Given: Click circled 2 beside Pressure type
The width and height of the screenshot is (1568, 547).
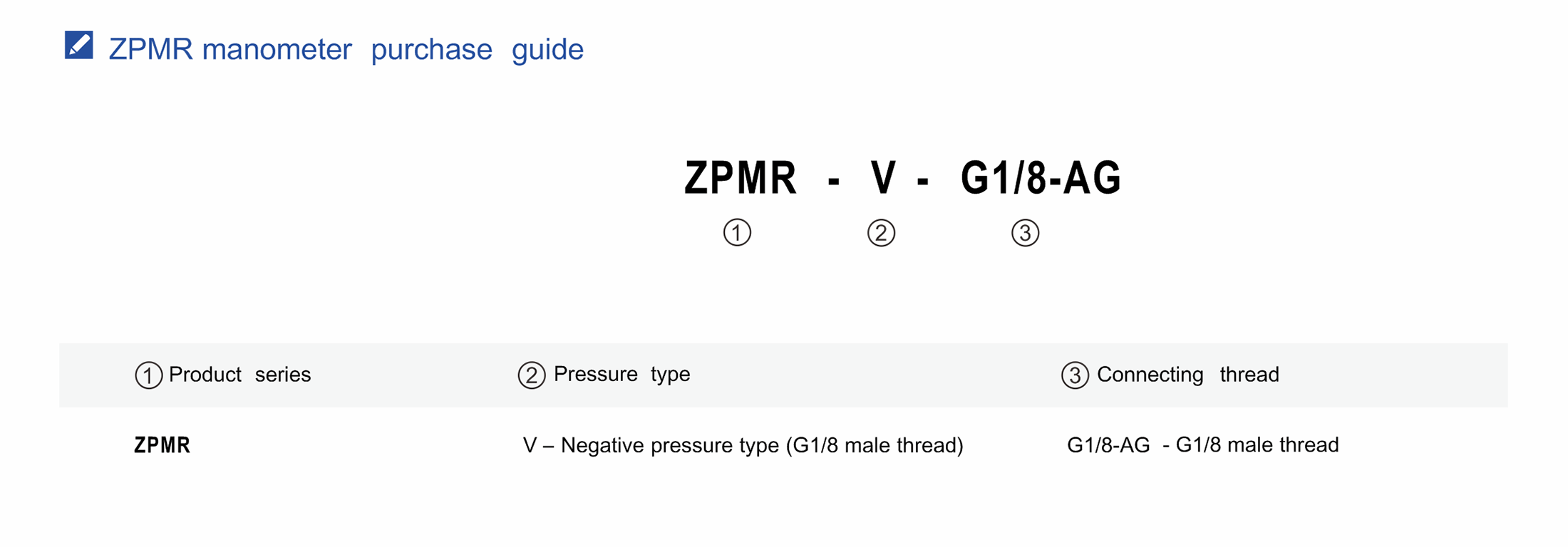Looking at the screenshot, I should (532, 375).
